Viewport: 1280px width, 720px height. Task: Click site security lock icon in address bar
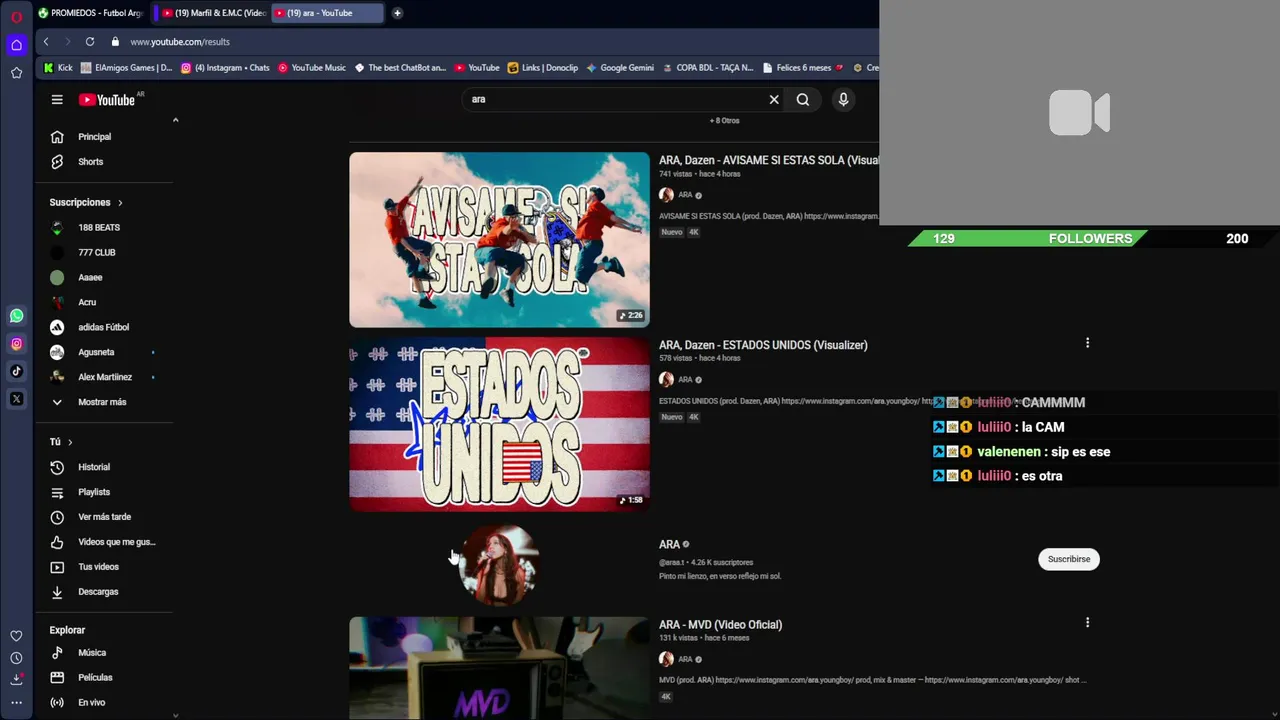point(115,42)
